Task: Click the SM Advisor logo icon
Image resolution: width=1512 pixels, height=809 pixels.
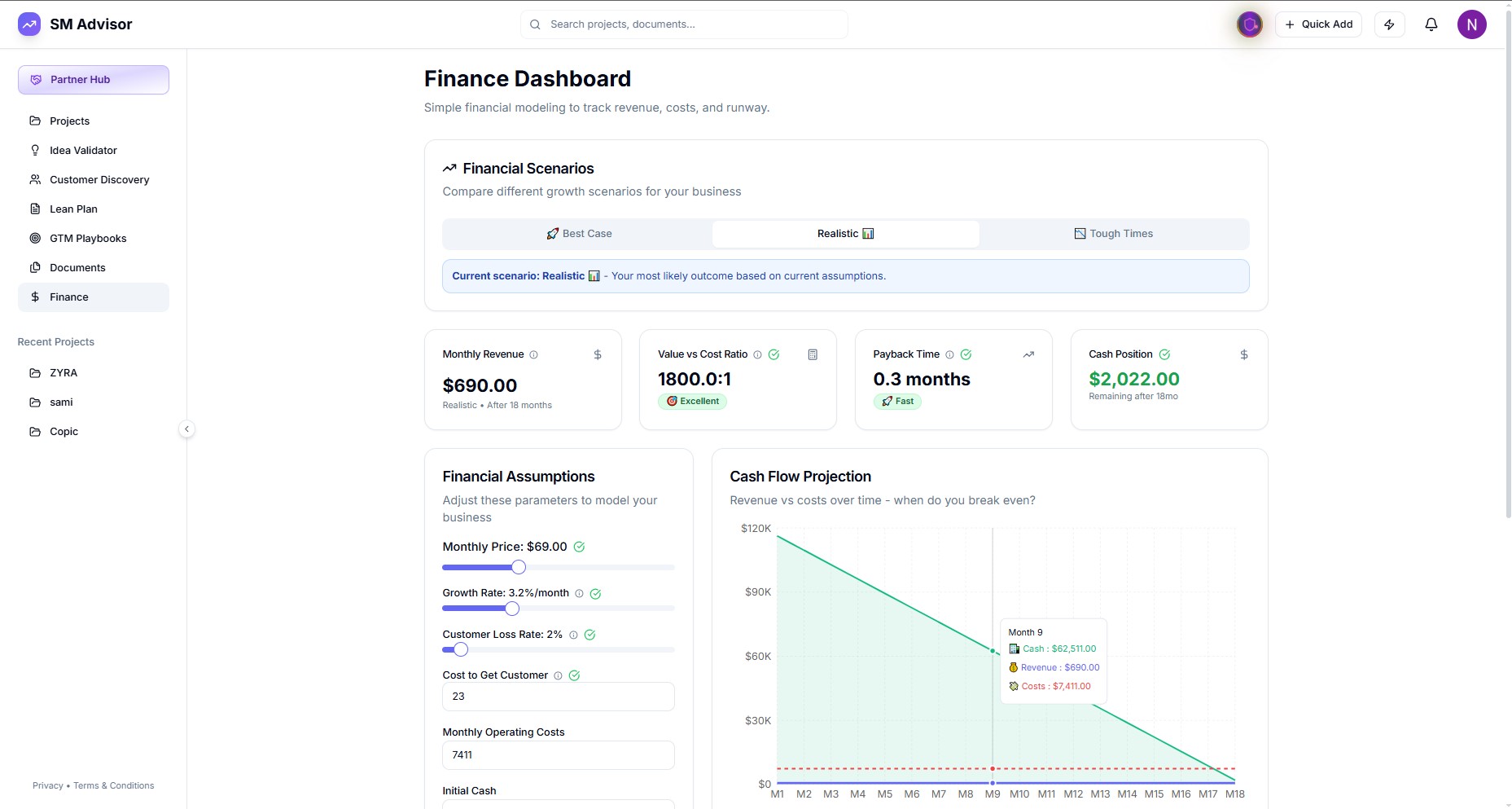Action: coord(29,24)
